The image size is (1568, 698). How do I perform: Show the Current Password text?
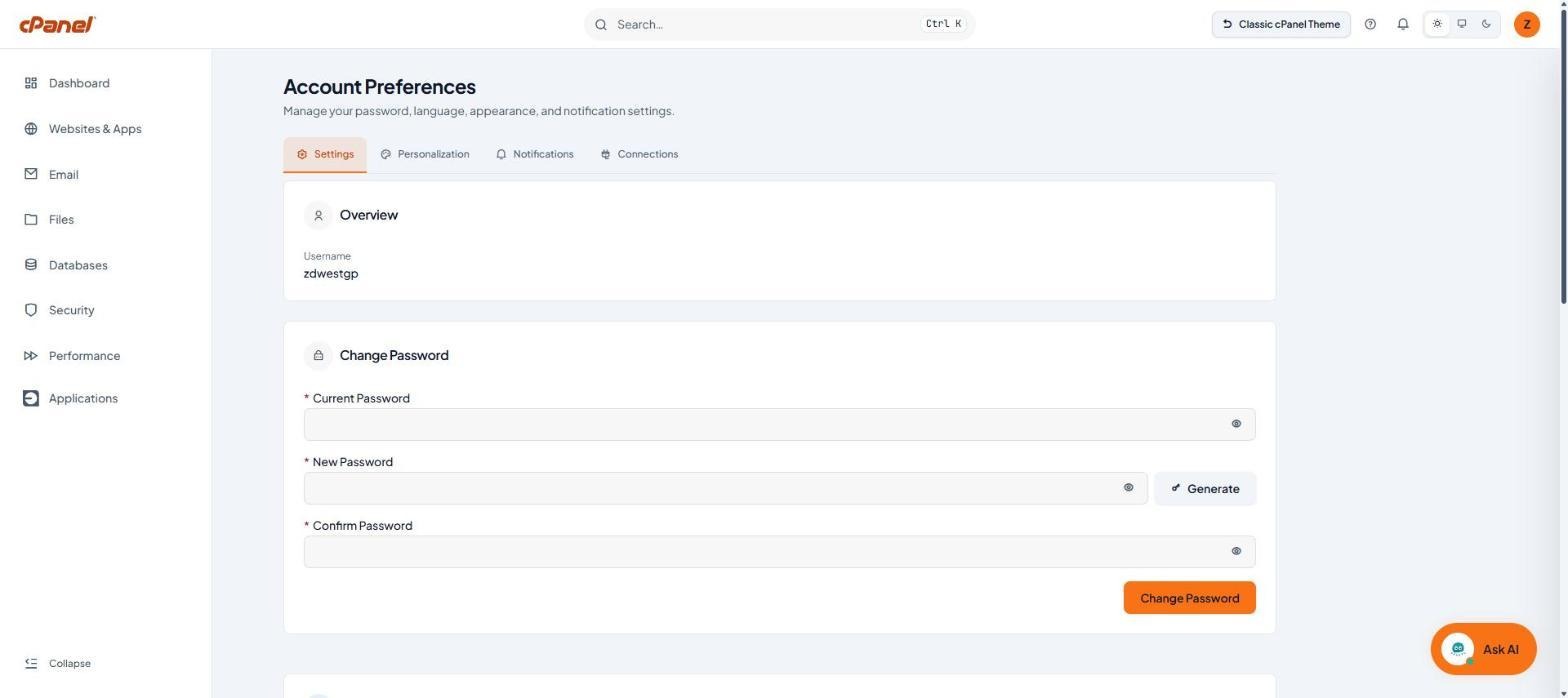pos(1236,424)
